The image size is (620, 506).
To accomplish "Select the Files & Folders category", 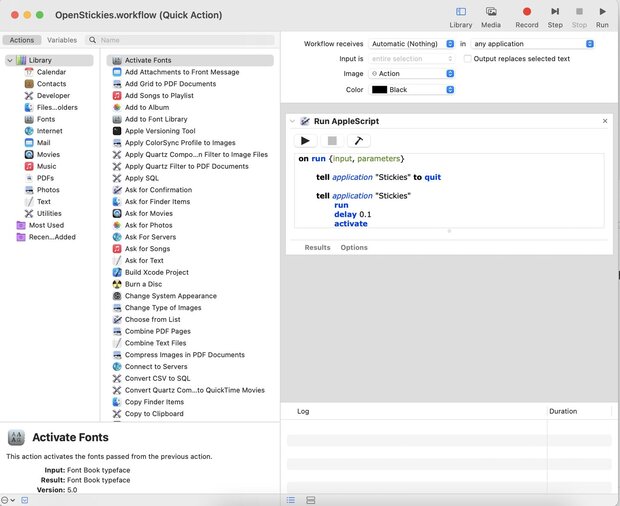I will point(57,108).
